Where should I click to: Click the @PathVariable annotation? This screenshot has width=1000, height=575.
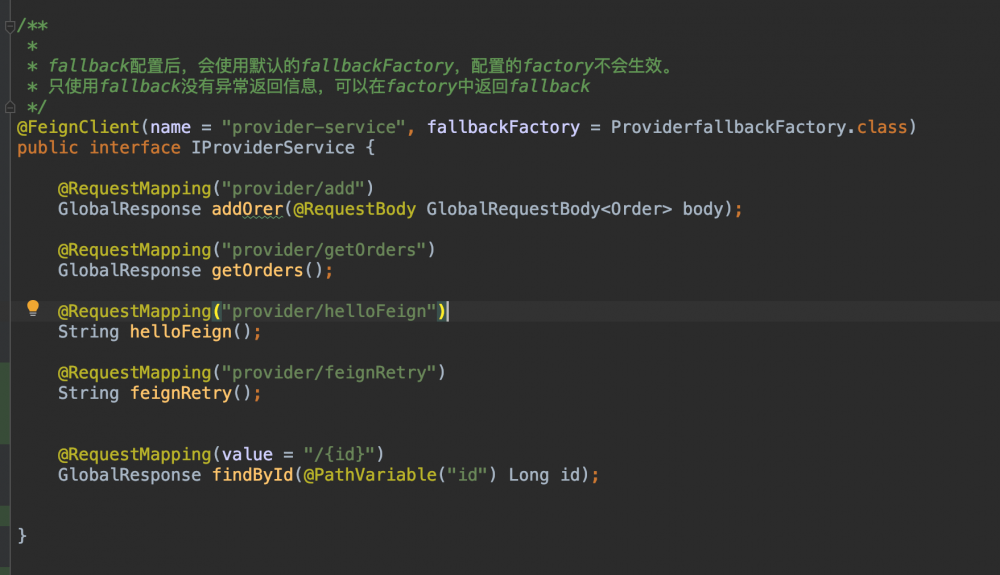point(370,474)
